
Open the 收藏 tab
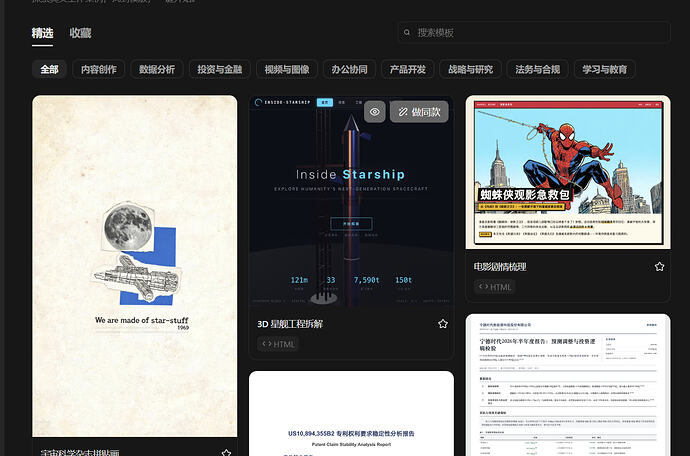point(80,33)
